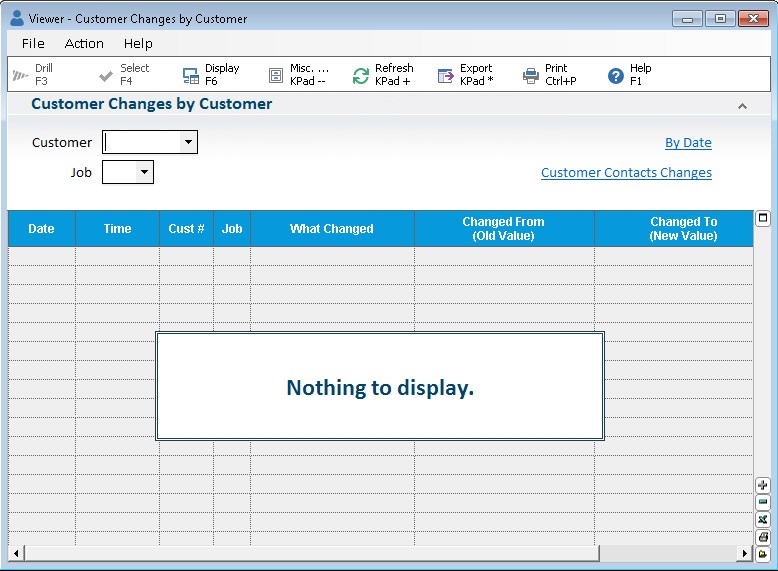Export the report using Export icon

(x=446, y=76)
